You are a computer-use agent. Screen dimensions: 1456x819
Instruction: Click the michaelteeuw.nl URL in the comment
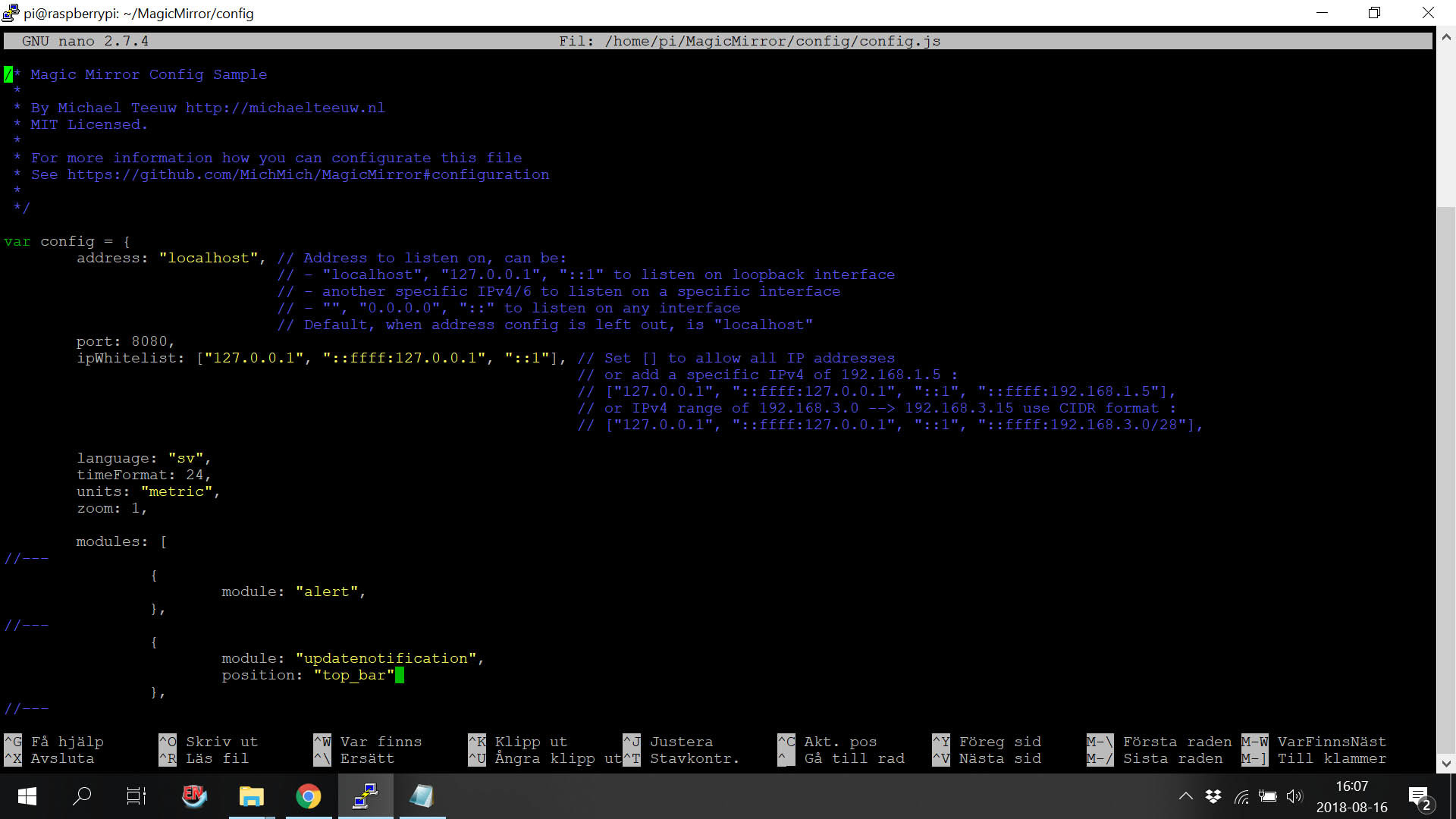click(285, 108)
